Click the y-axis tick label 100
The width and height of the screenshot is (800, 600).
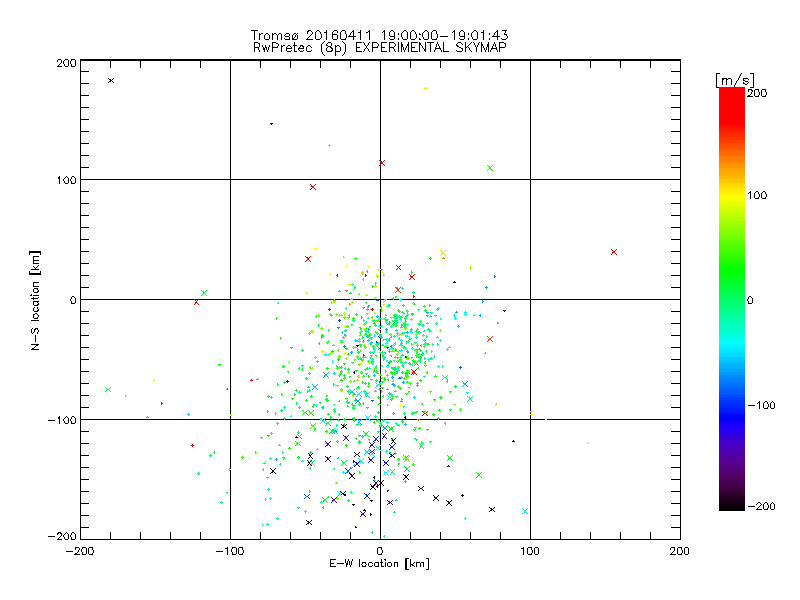(66, 180)
